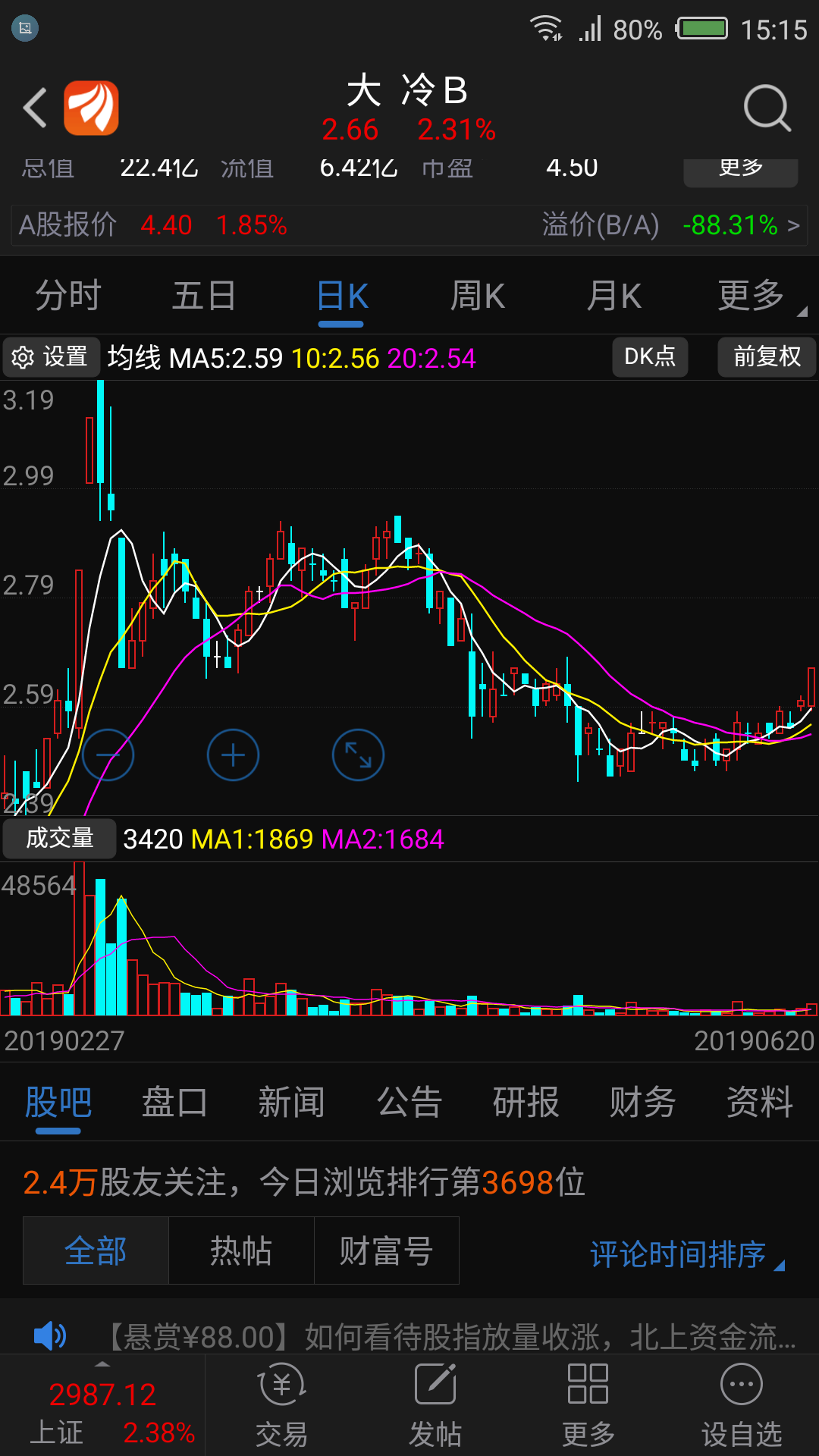Expand the 上证 index 2987.12 panel
Viewport: 819px width, 1456px height.
coord(103,1404)
